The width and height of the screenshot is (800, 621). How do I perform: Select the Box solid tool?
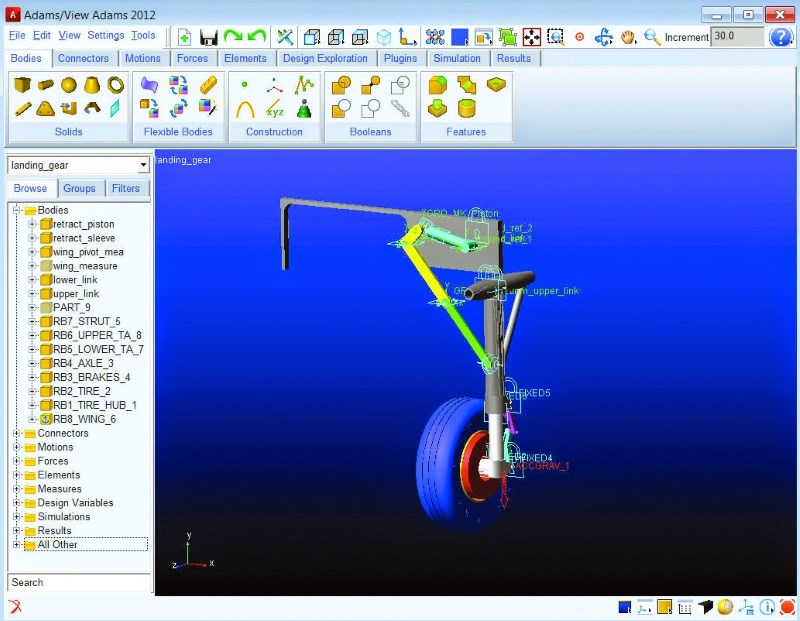coord(22,84)
